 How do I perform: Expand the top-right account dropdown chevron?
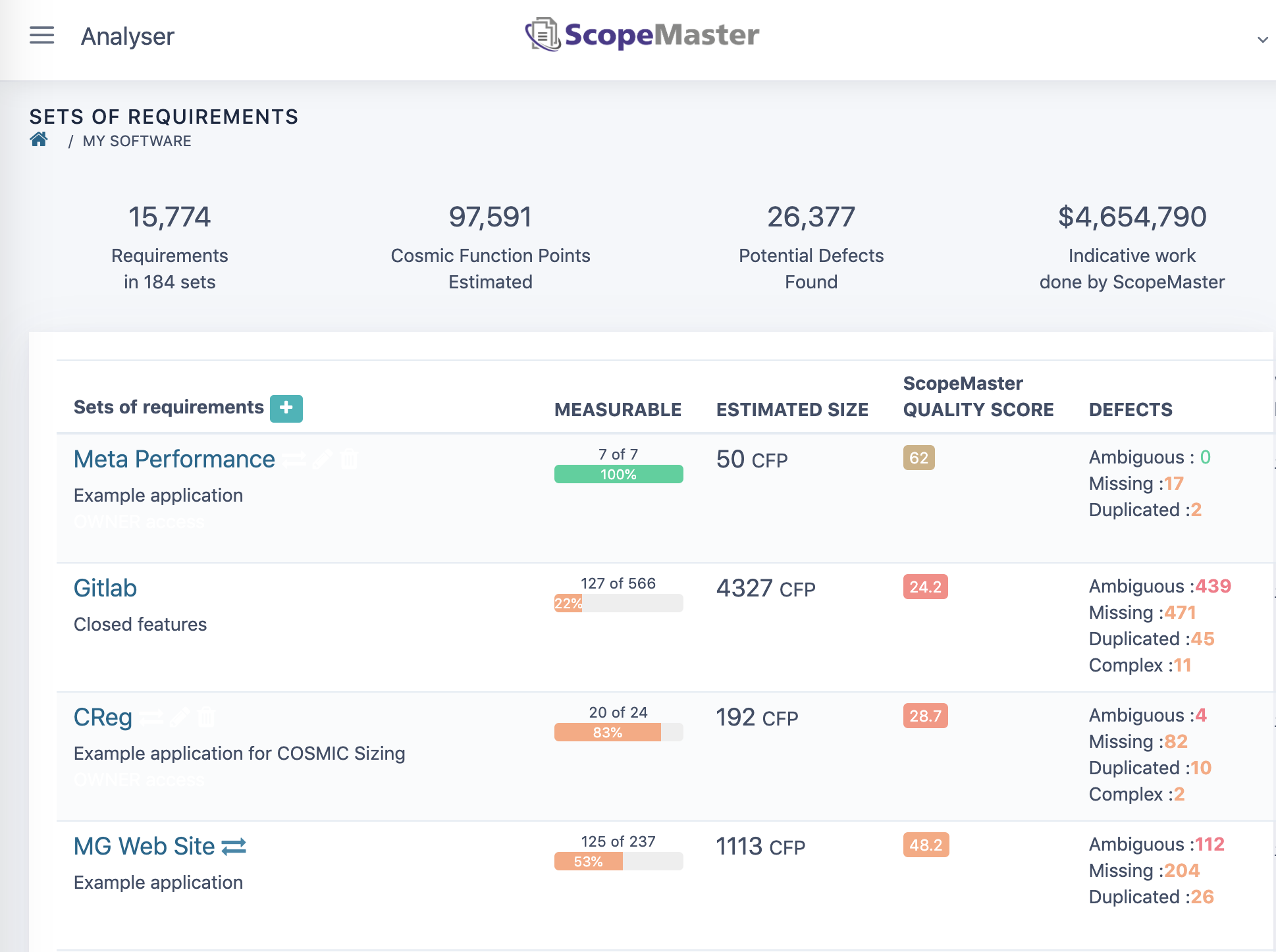pyautogui.click(x=1262, y=40)
